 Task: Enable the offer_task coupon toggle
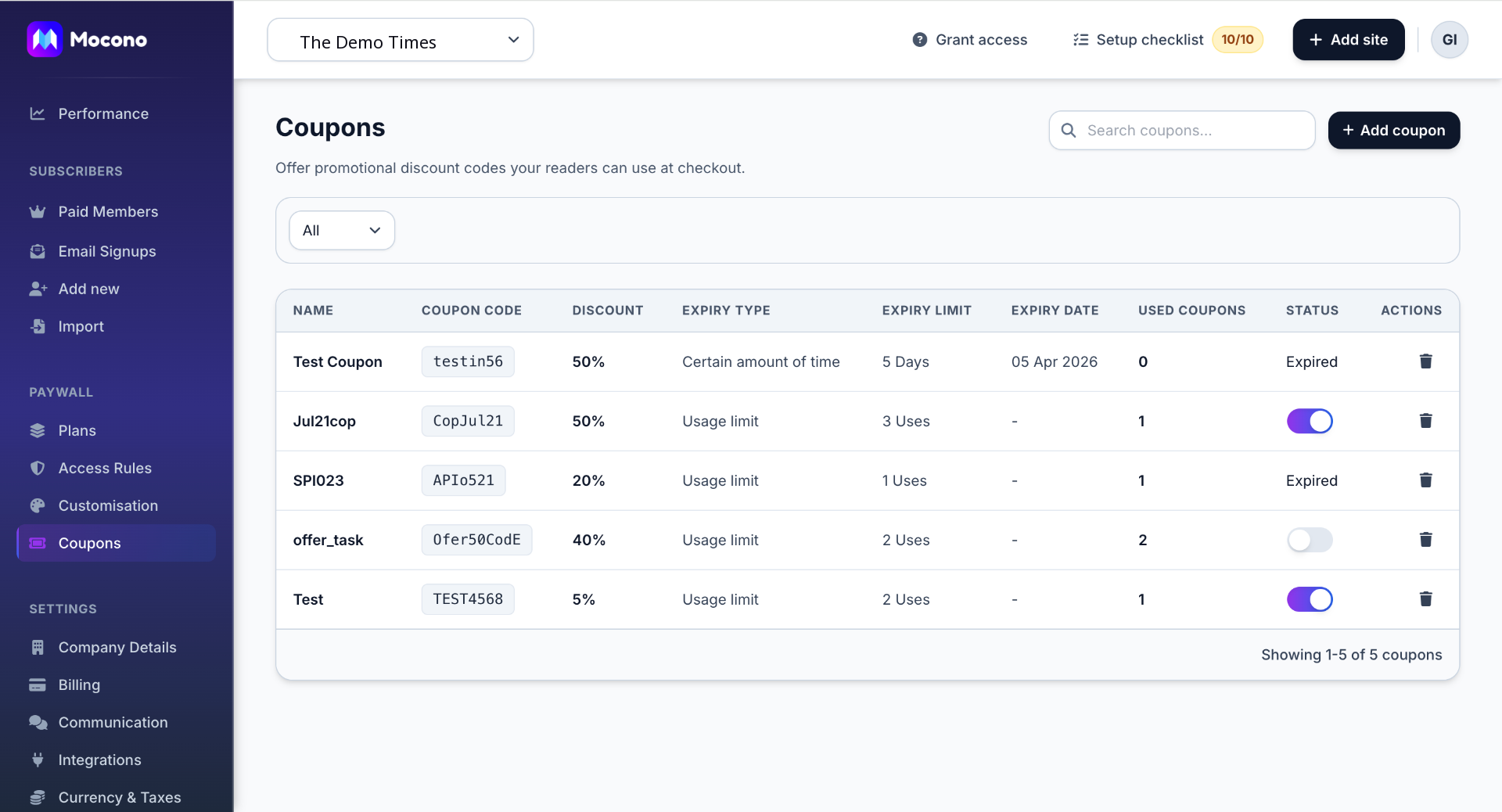[x=1310, y=540]
